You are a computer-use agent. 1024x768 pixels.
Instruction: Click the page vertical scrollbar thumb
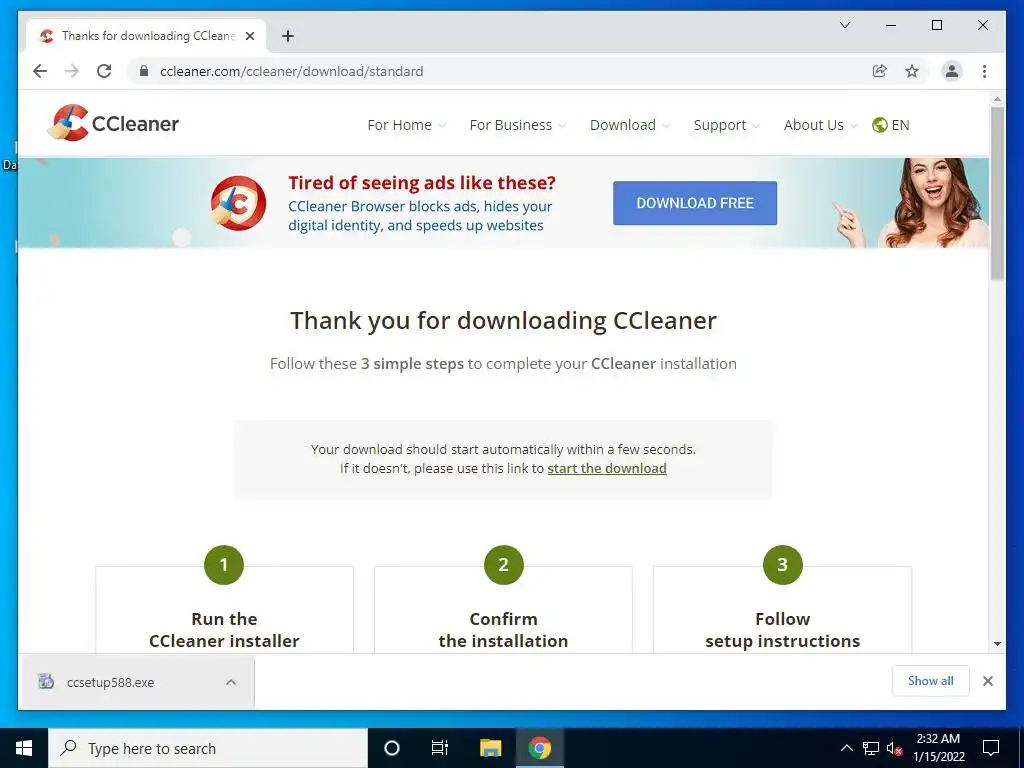tap(997, 193)
